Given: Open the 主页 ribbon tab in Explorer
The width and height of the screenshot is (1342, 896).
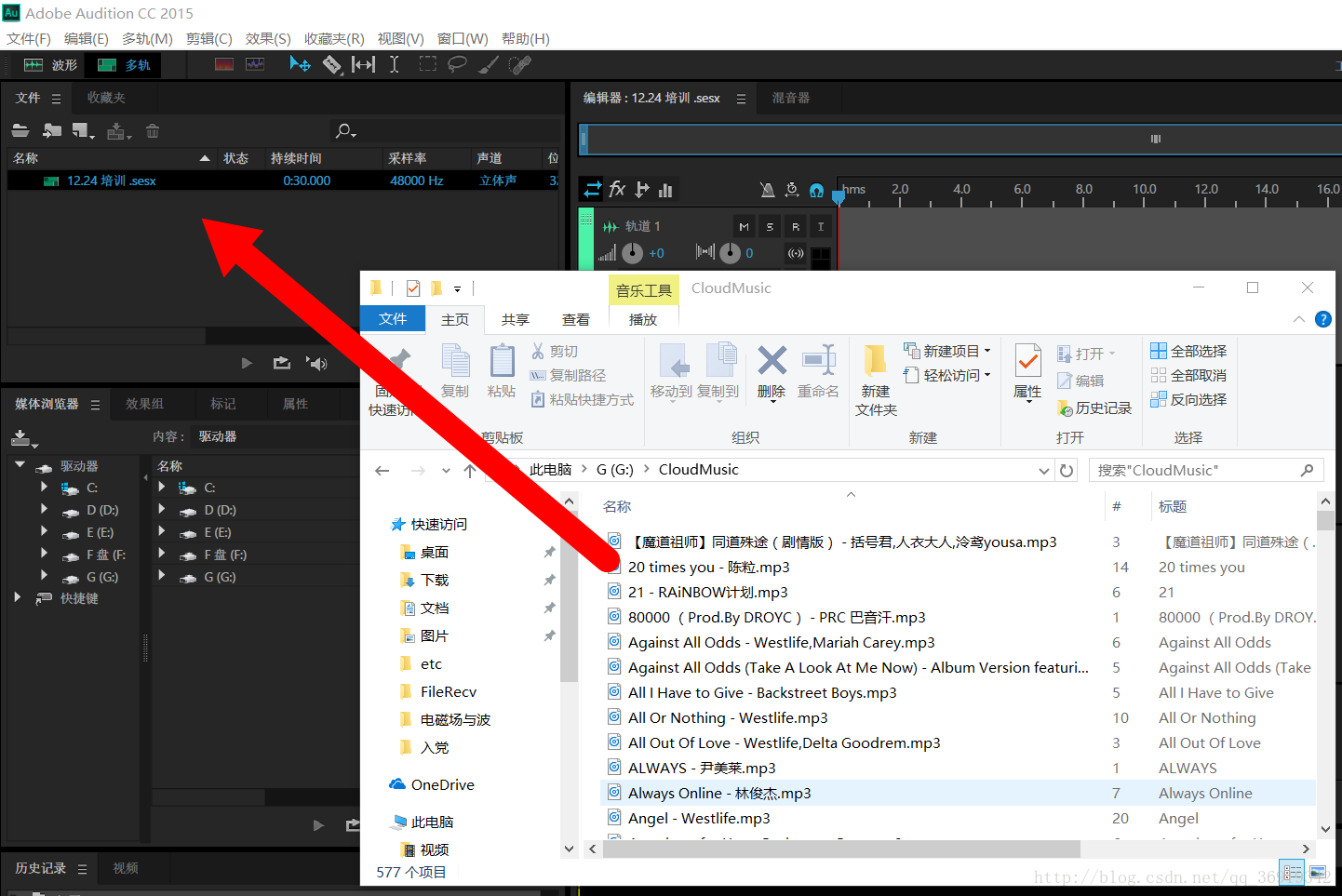Looking at the screenshot, I should pyautogui.click(x=455, y=319).
